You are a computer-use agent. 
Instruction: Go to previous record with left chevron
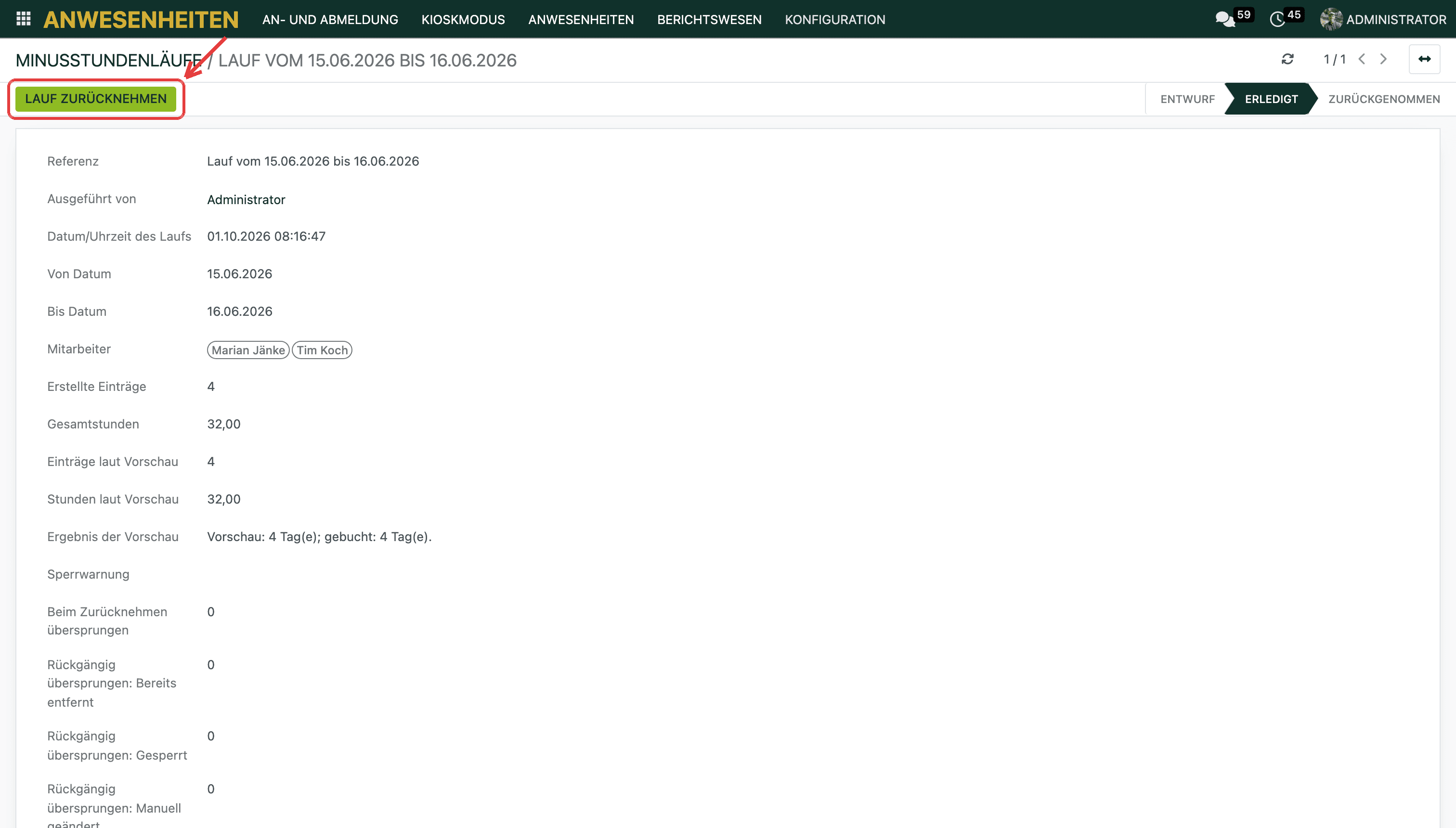click(1362, 59)
